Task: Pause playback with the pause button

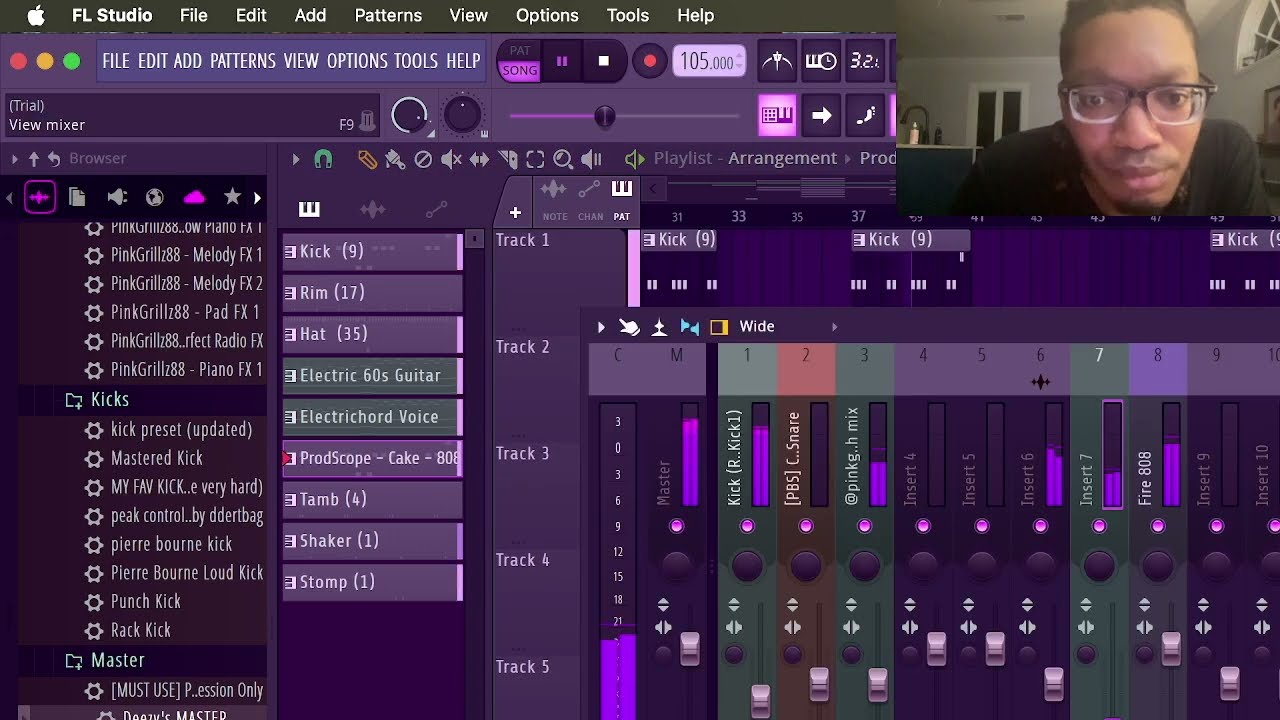Action: tap(562, 61)
